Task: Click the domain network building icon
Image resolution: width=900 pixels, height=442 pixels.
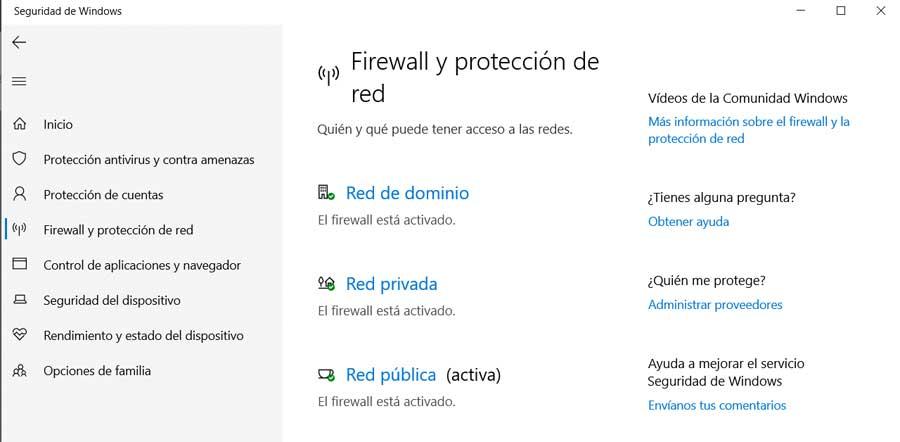Action: [326, 192]
